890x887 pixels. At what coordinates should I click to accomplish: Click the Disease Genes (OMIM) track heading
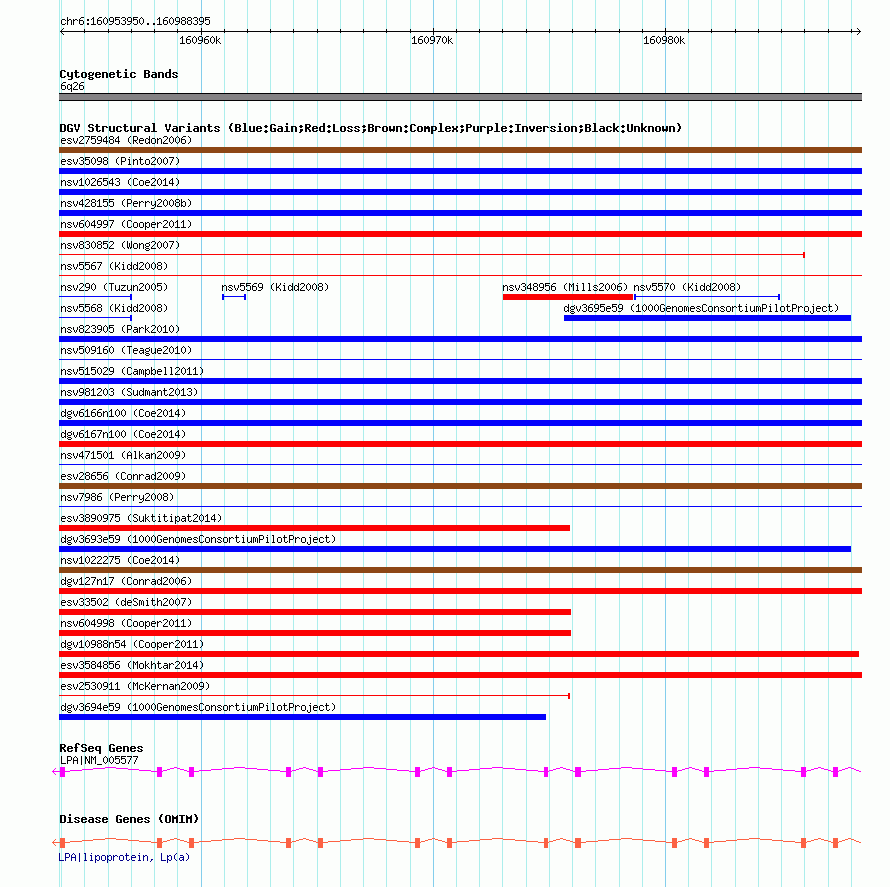(129, 819)
